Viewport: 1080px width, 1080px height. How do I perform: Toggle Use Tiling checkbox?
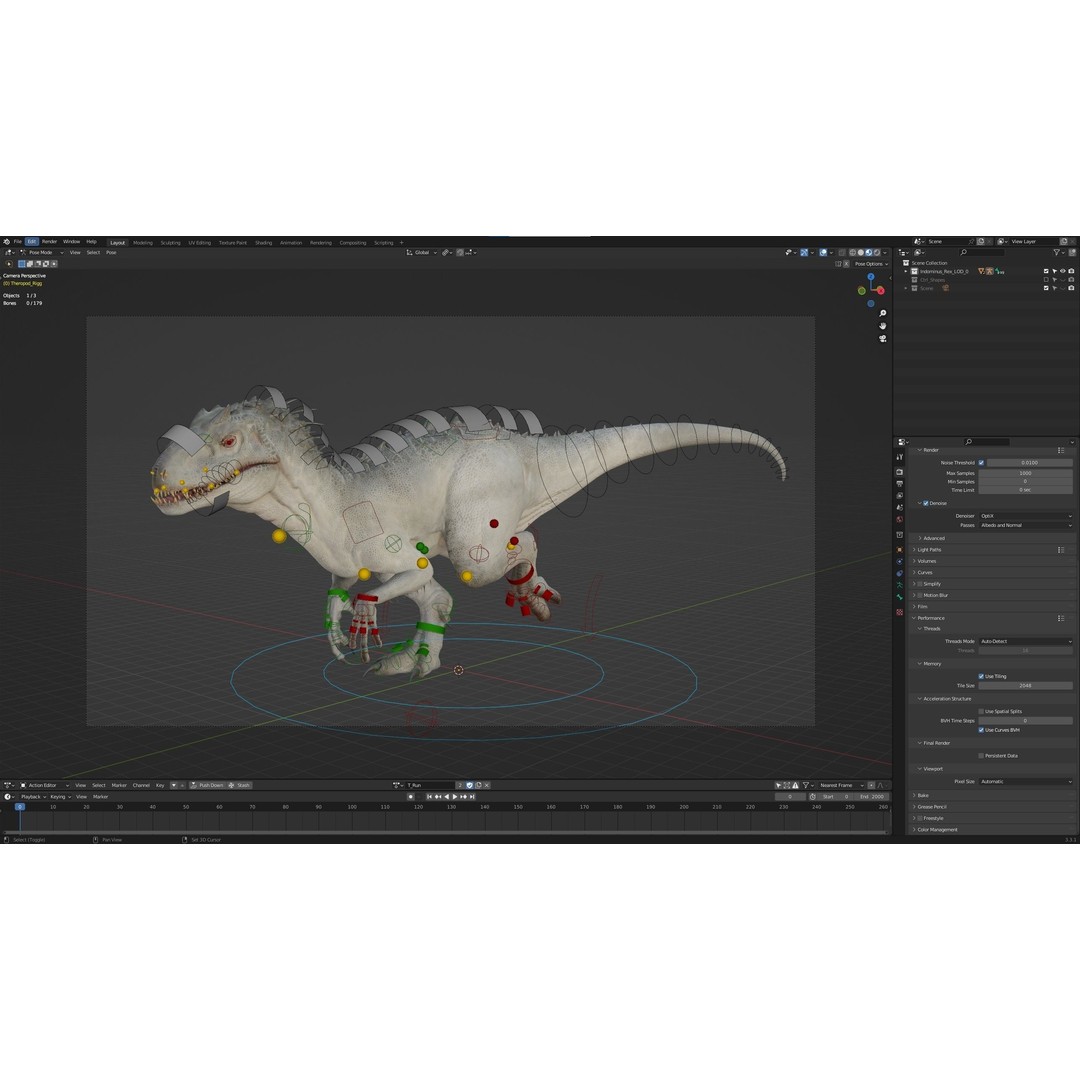click(x=981, y=676)
